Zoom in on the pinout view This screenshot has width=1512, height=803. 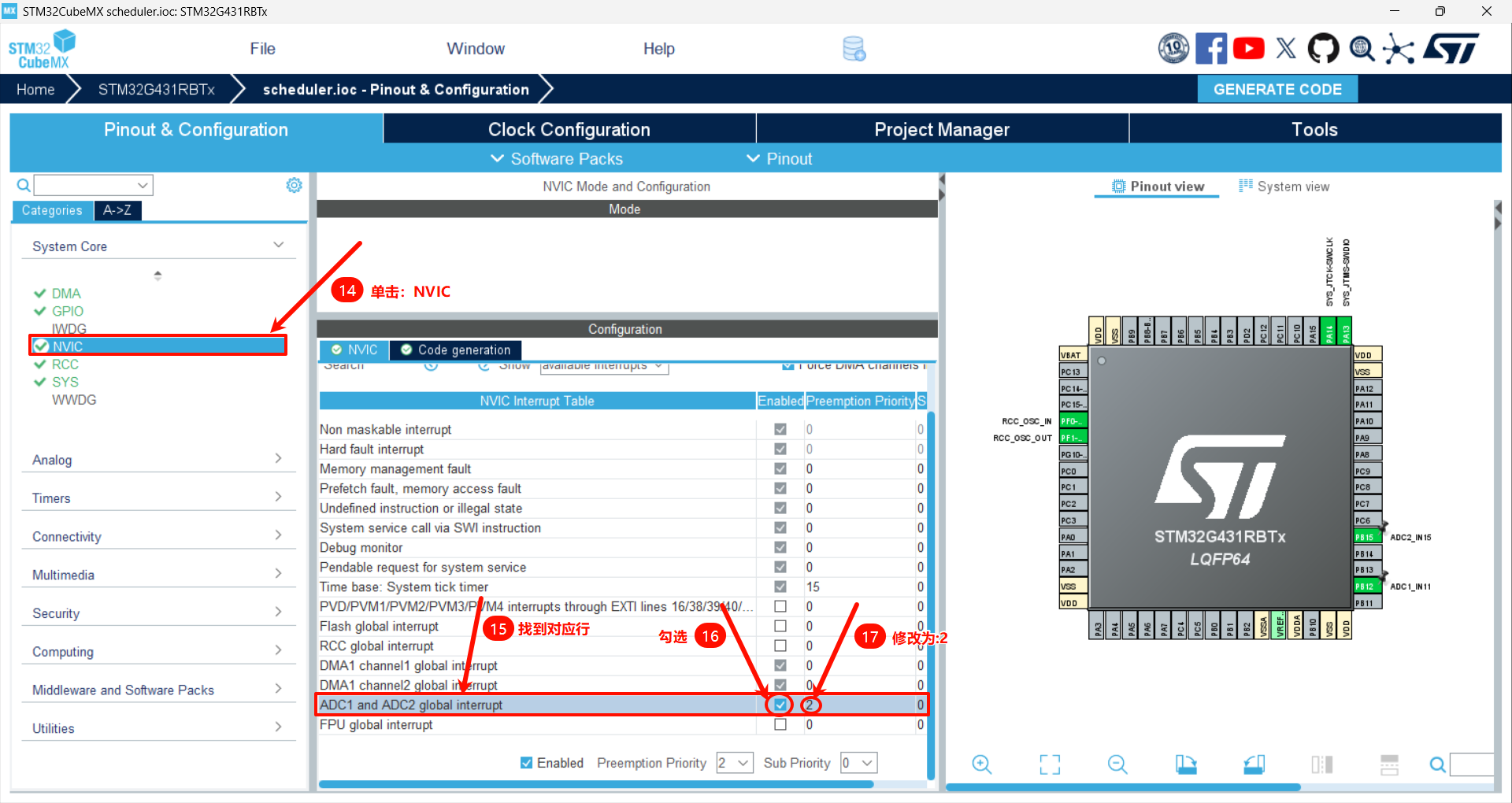(981, 764)
